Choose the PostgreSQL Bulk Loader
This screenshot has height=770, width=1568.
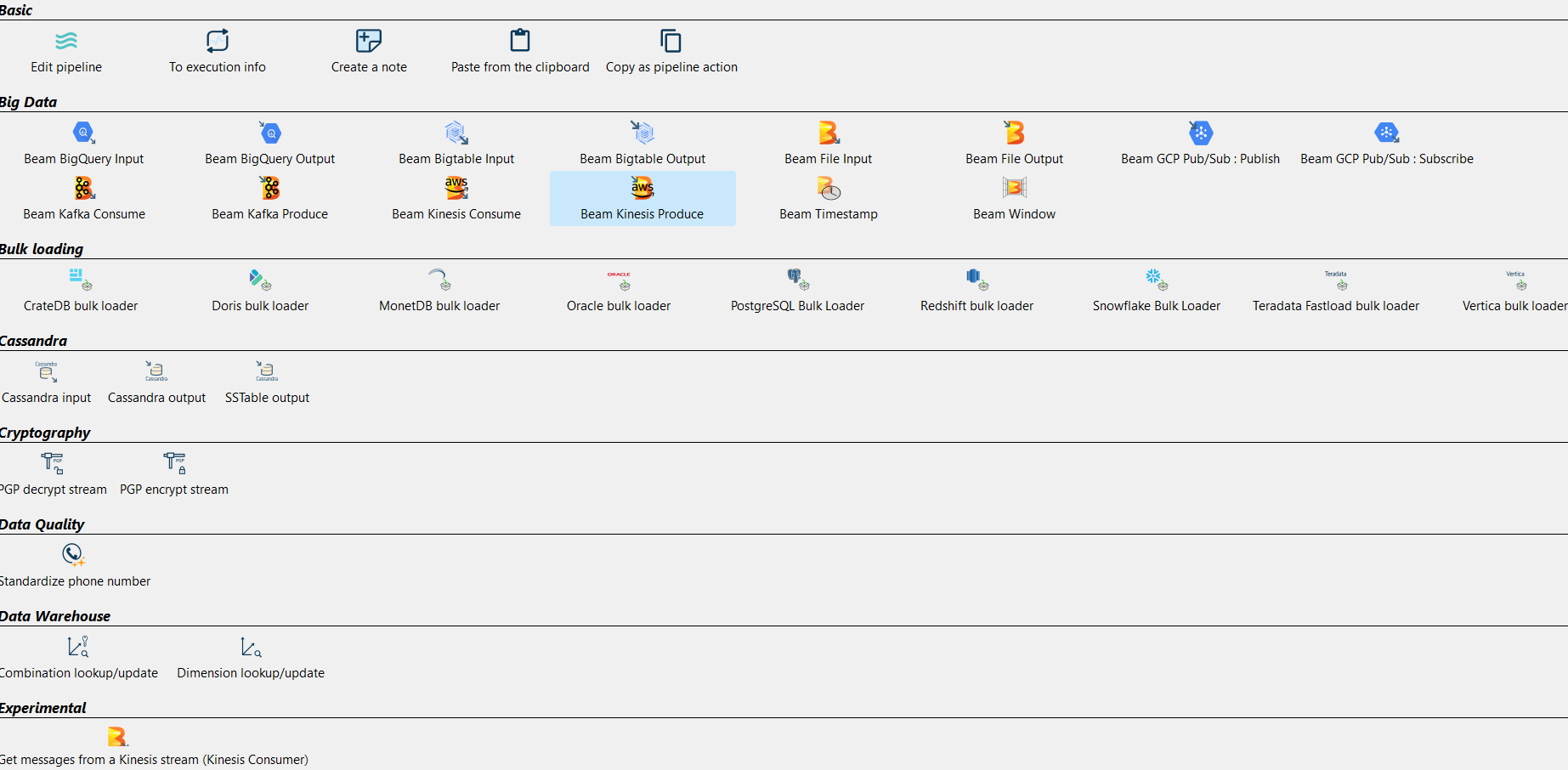point(798,280)
